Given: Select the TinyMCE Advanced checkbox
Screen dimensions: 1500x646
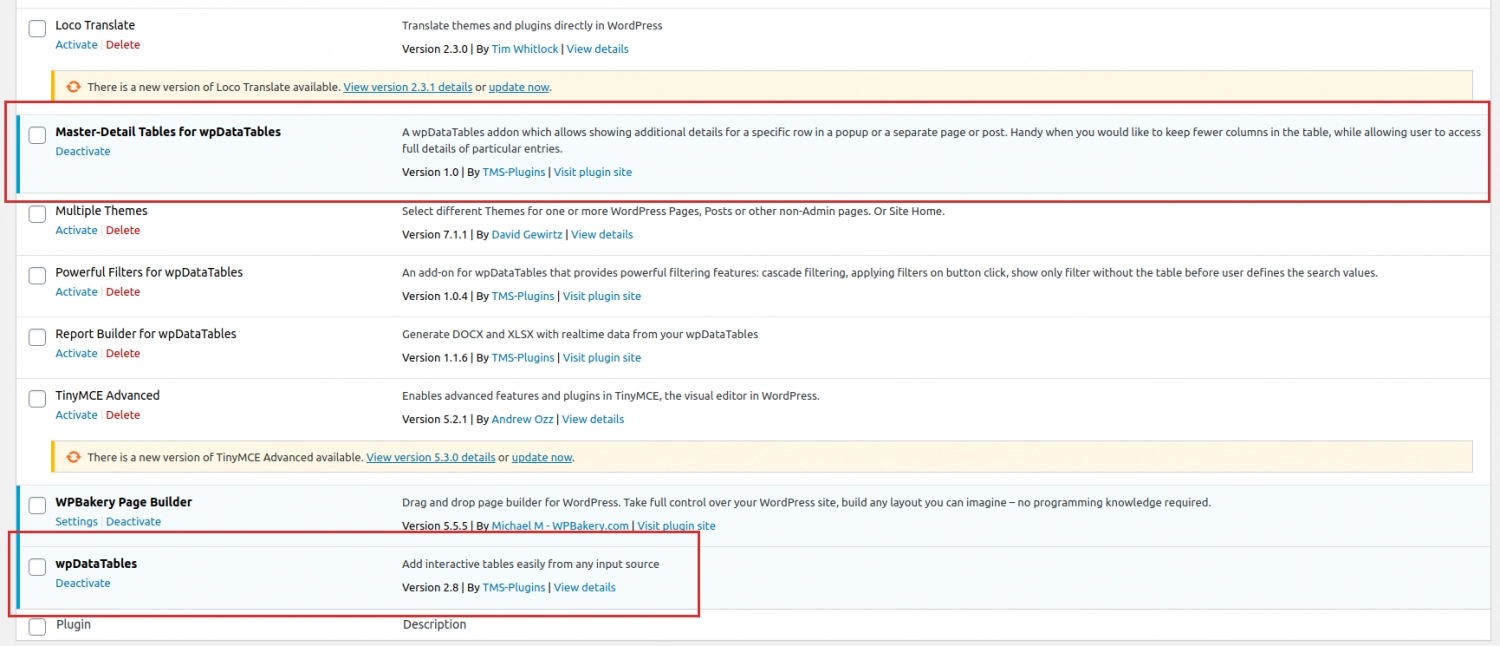Looking at the screenshot, I should tap(37, 398).
